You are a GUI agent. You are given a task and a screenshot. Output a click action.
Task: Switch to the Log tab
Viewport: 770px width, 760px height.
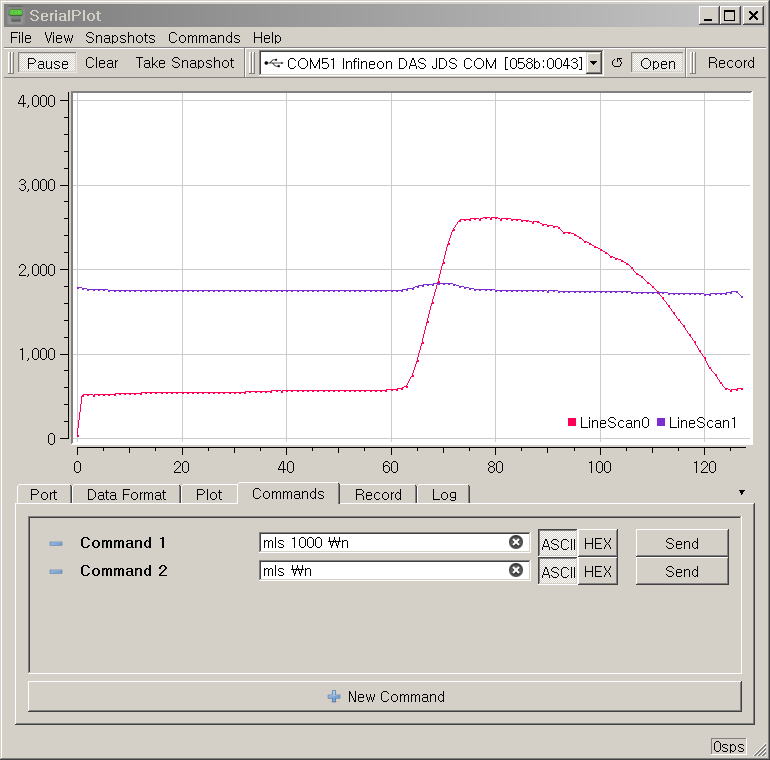point(444,494)
